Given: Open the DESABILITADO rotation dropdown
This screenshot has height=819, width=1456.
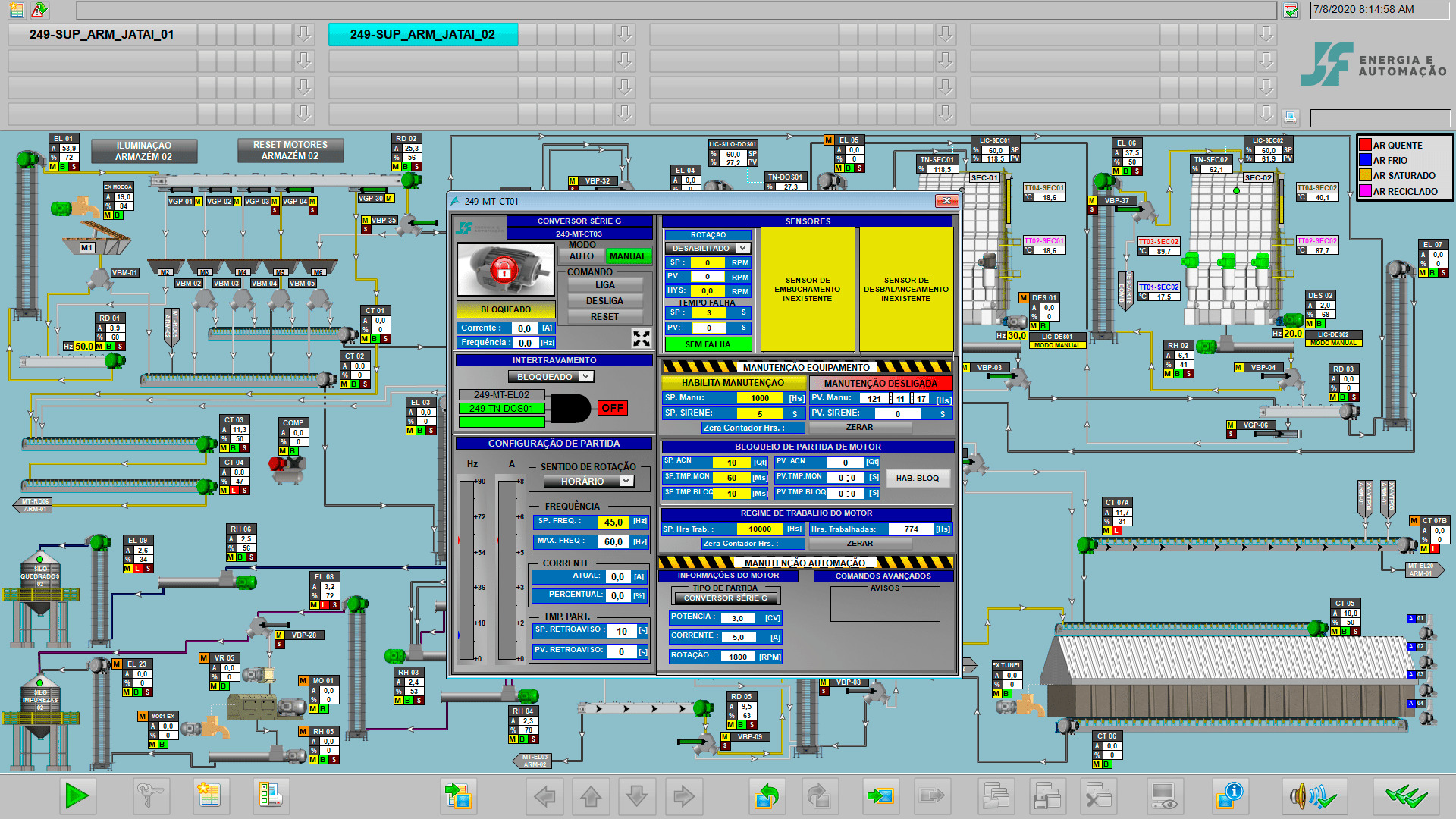Looking at the screenshot, I should 708,248.
